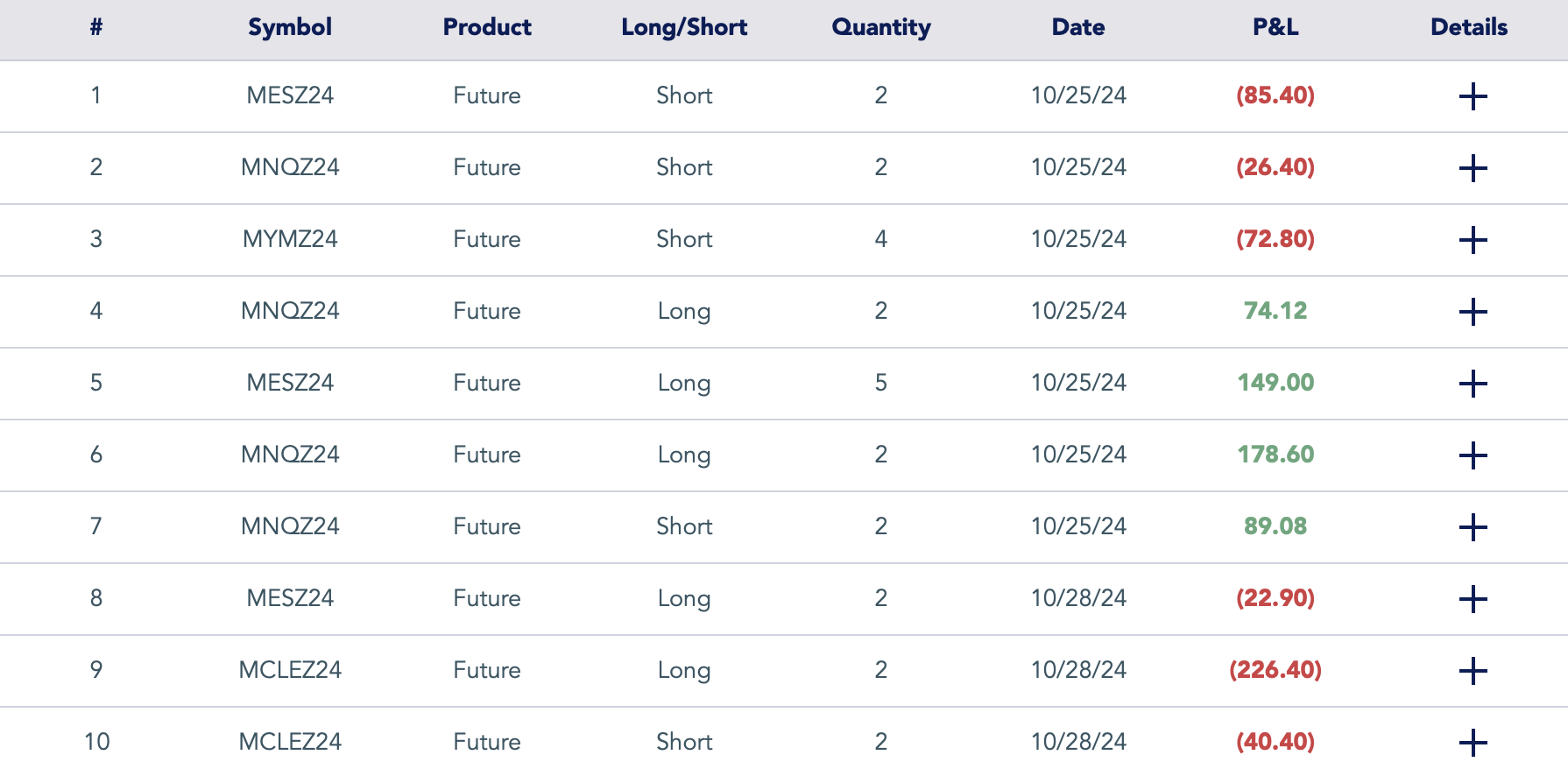Click the Date column header
1568x776 pixels.
pos(1077,27)
